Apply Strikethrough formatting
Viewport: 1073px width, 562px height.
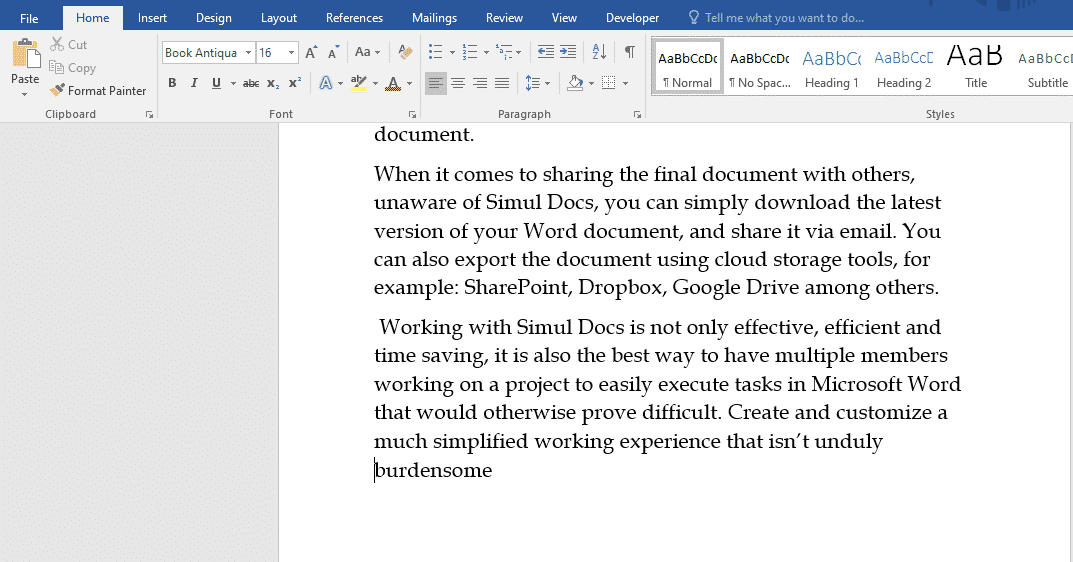[x=251, y=83]
